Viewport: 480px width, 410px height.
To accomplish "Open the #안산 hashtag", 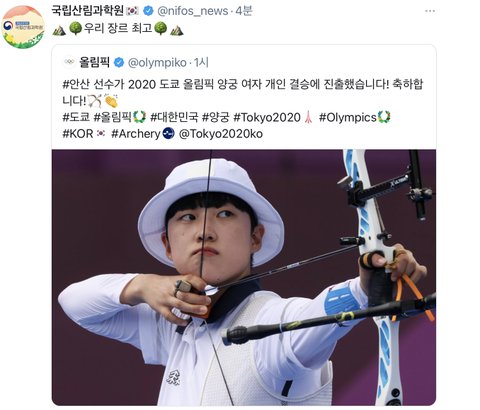I will point(76,84).
